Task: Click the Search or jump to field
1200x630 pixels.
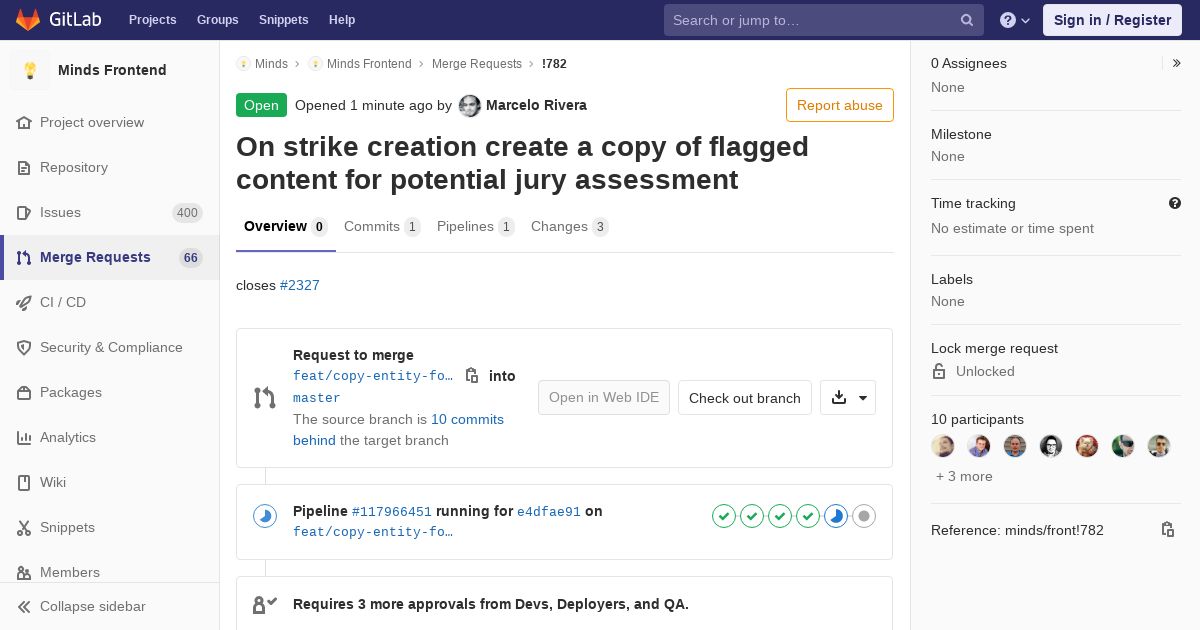Action: pyautogui.click(x=810, y=20)
